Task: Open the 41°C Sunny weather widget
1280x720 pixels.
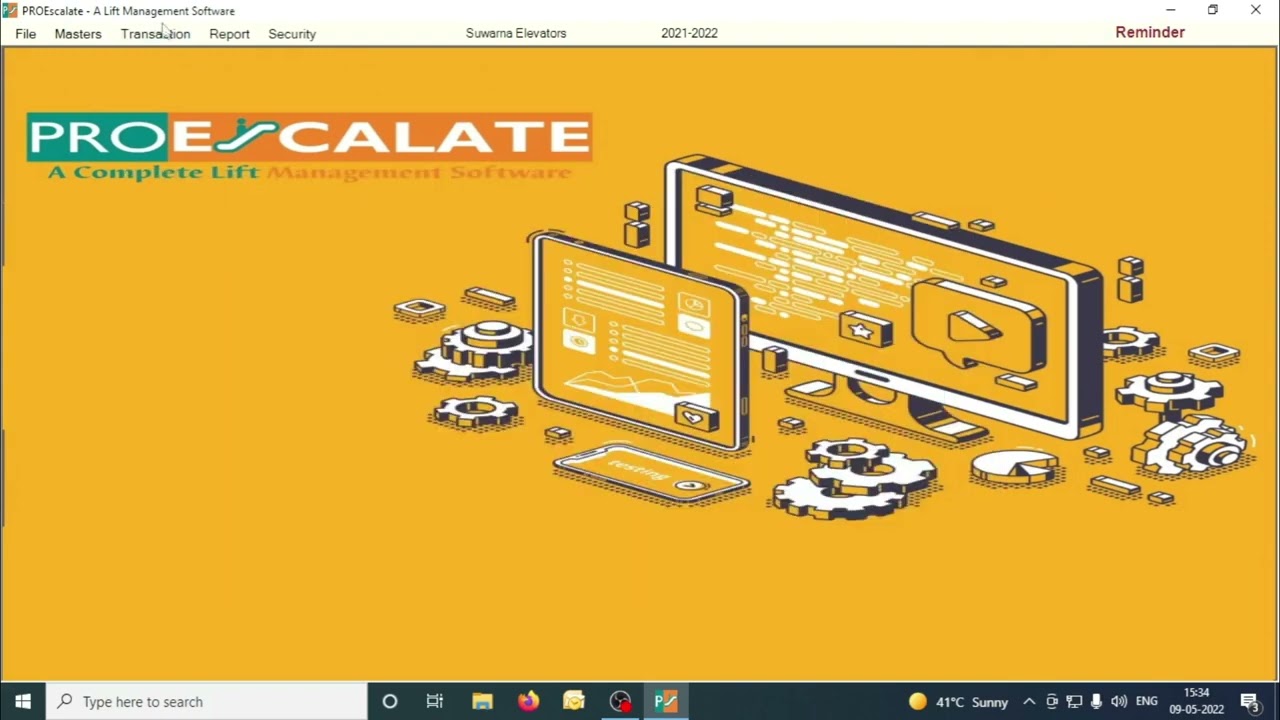Action: [958, 702]
